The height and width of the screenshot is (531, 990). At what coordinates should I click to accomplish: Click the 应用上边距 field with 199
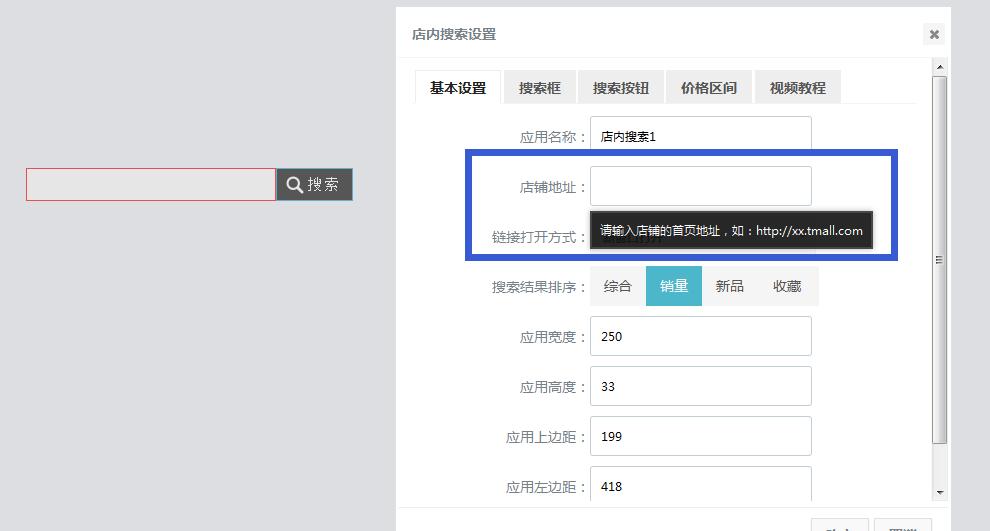pos(701,436)
